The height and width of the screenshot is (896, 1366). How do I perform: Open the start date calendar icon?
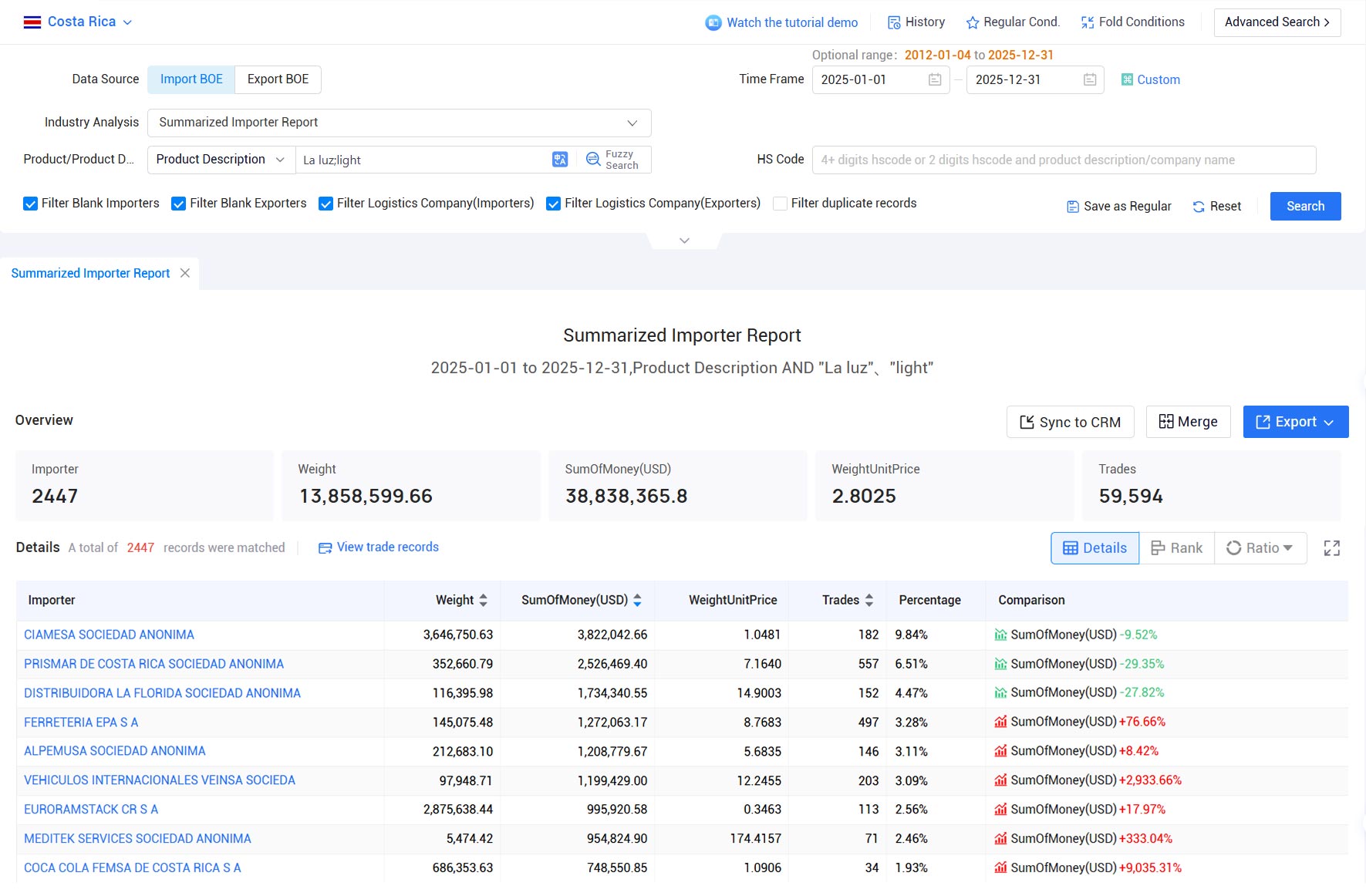pyautogui.click(x=935, y=79)
